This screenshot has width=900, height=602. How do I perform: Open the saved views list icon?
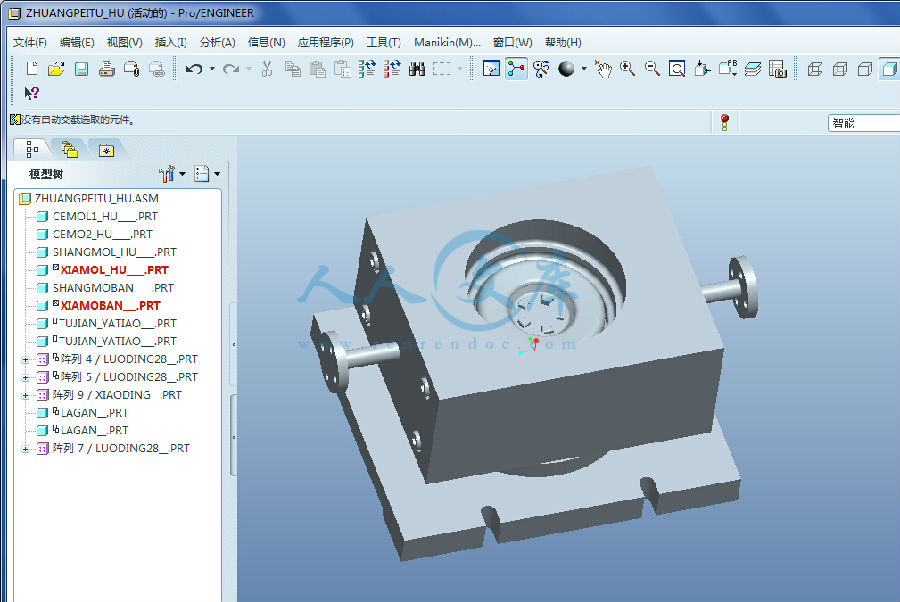pos(728,69)
